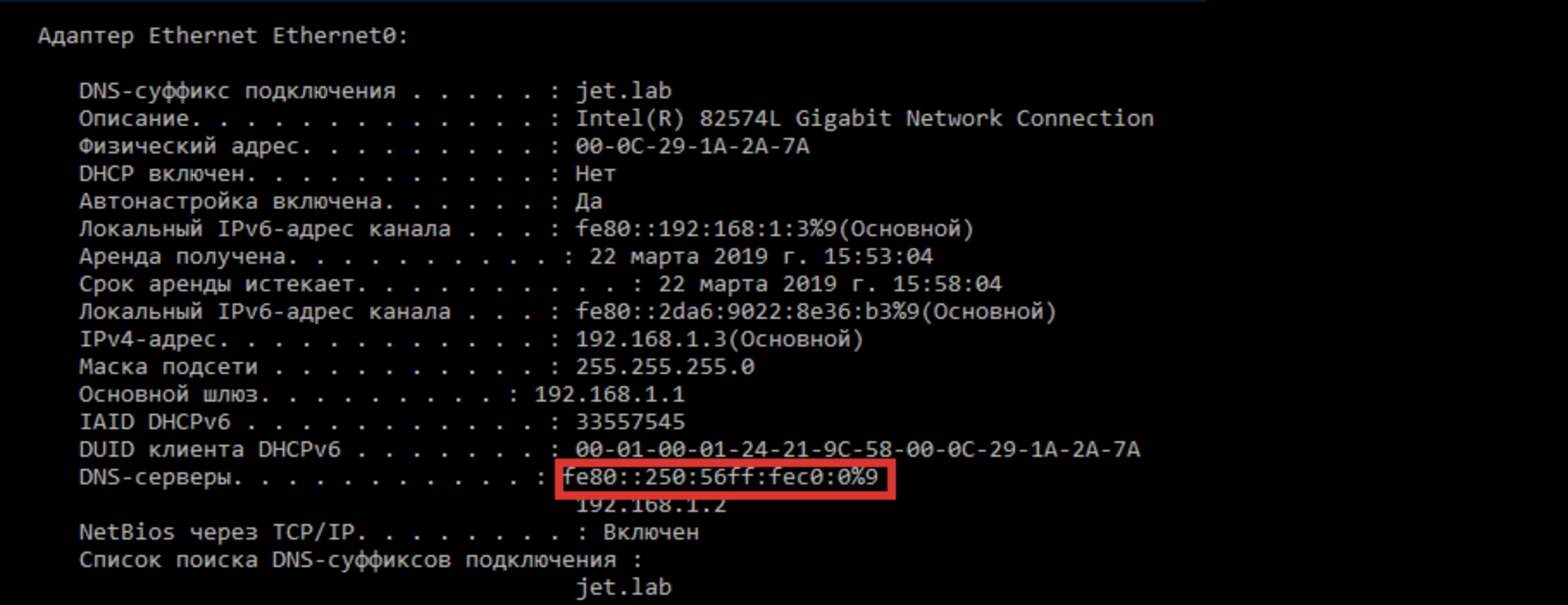Click the IAID DHCPv6 number 33557545
Screen dimensions: 1568x605
pyautogui.click(x=630, y=422)
